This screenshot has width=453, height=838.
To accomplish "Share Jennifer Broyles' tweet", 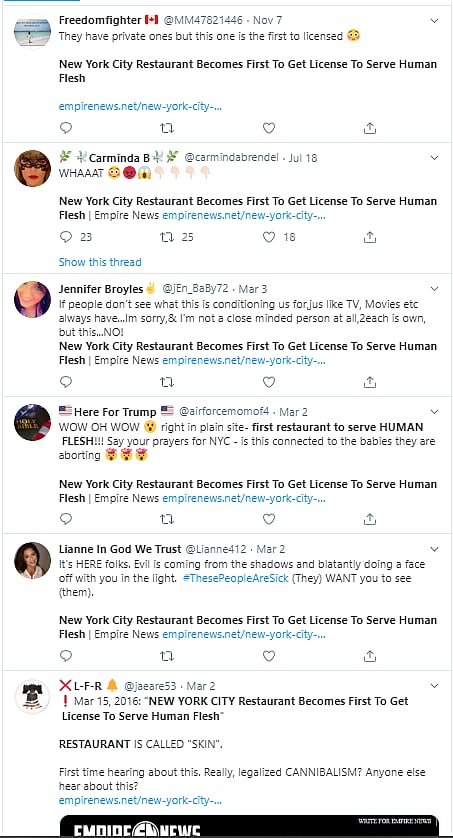I will click(x=370, y=382).
